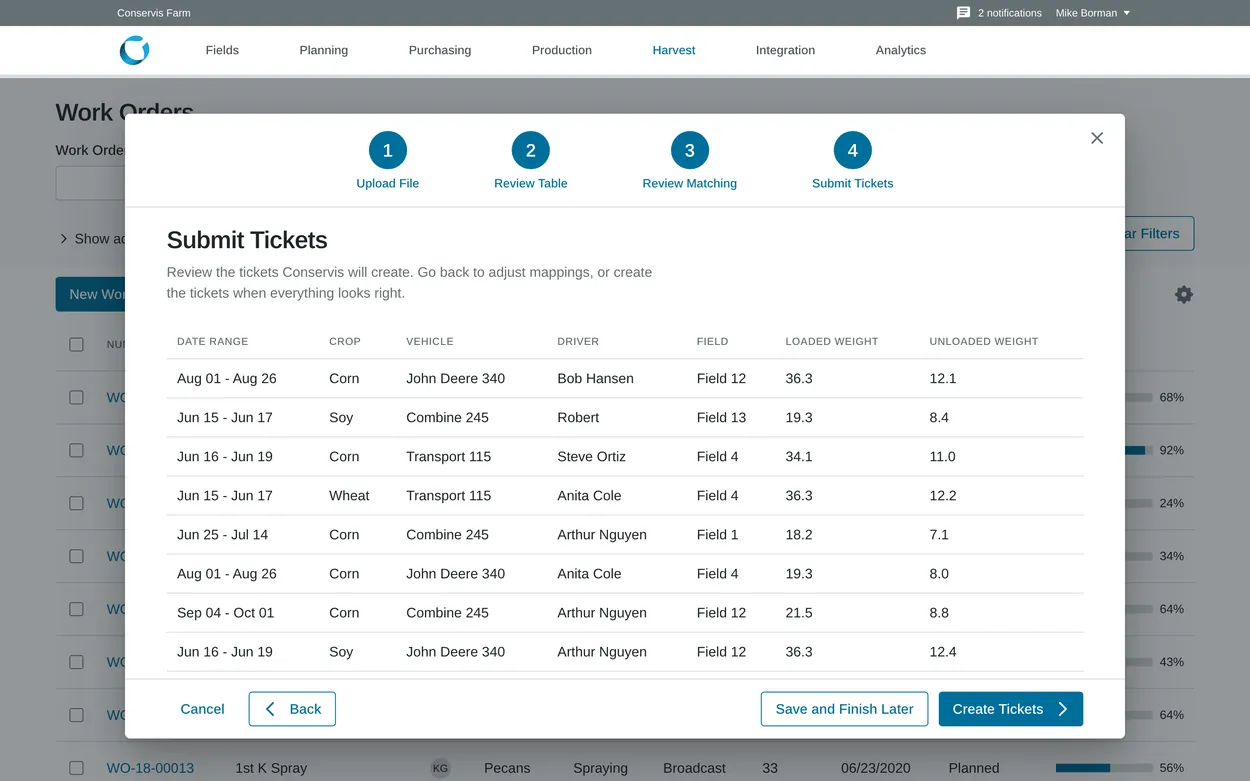
Task: Check the box for the first 64% row
Action: 76,609
